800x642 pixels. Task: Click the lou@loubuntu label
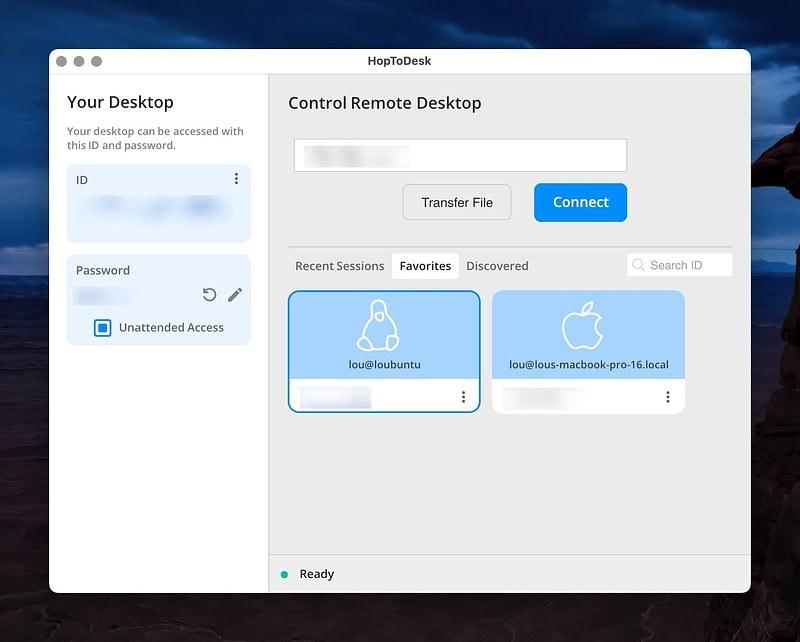coord(384,364)
